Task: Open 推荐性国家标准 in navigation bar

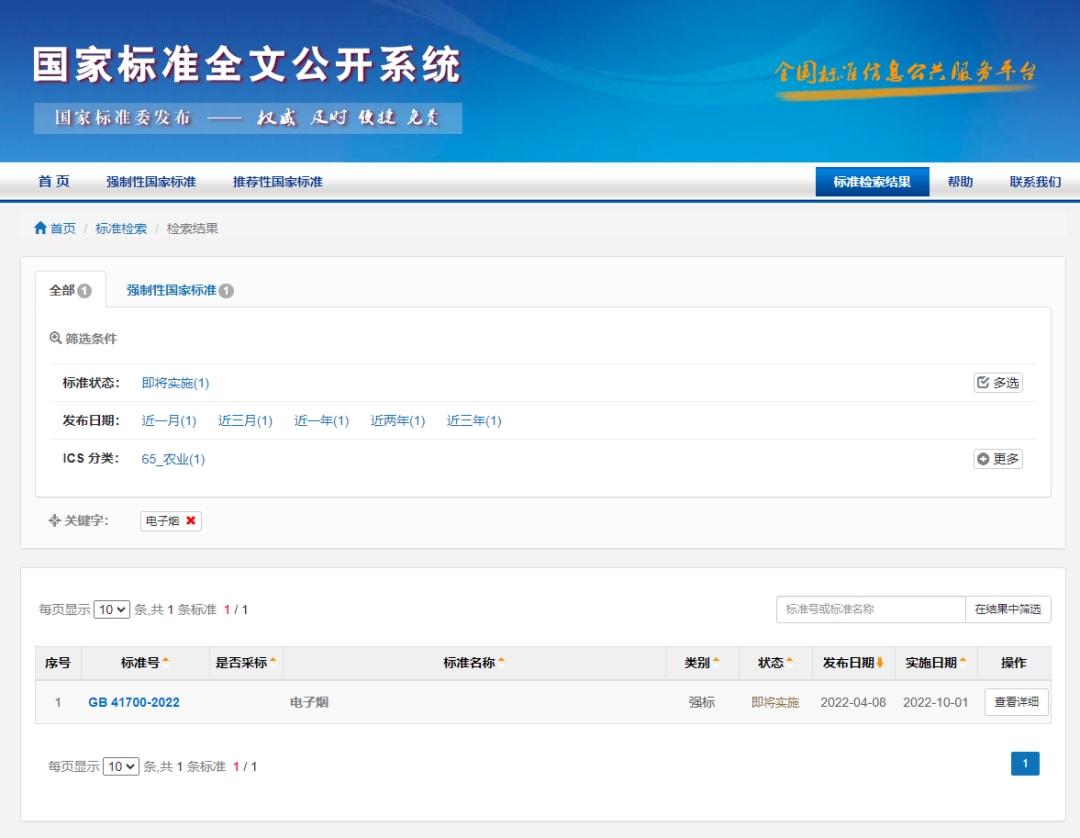Action: [x=277, y=182]
